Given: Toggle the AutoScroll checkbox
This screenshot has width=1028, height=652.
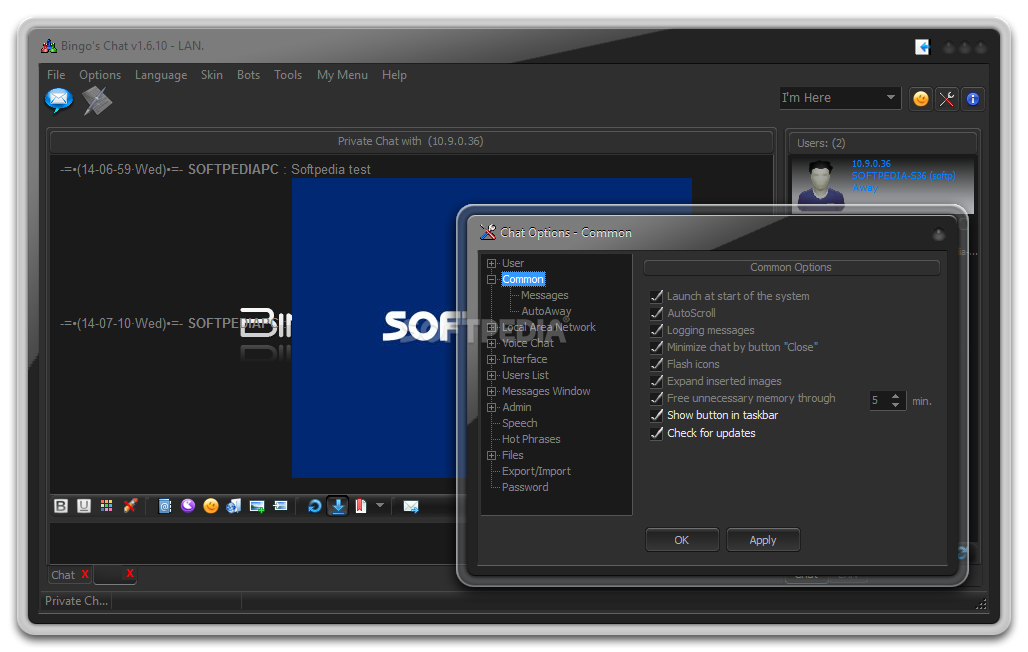Looking at the screenshot, I should point(656,313).
